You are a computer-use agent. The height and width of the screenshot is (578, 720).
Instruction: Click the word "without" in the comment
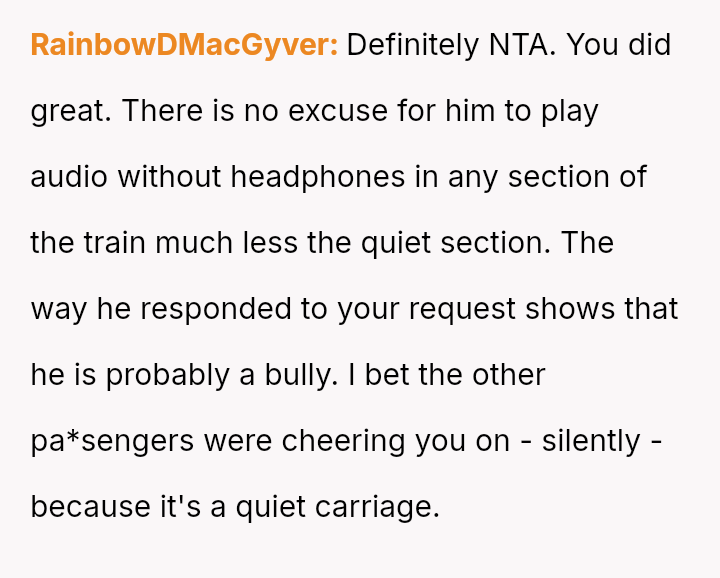click(170, 177)
